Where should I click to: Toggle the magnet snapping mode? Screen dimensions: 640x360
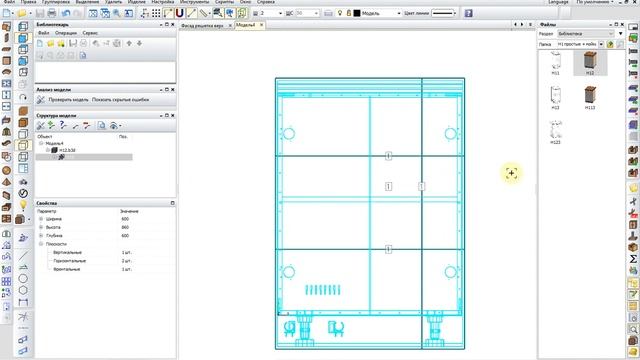coord(179,13)
